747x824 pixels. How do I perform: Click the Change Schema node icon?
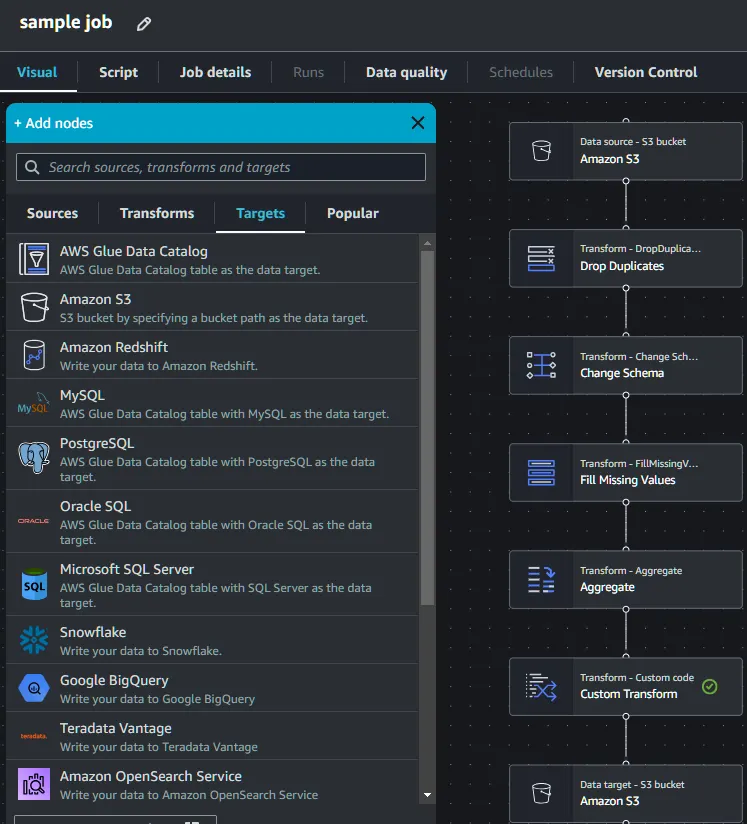pyautogui.click(x=541, y=365)
